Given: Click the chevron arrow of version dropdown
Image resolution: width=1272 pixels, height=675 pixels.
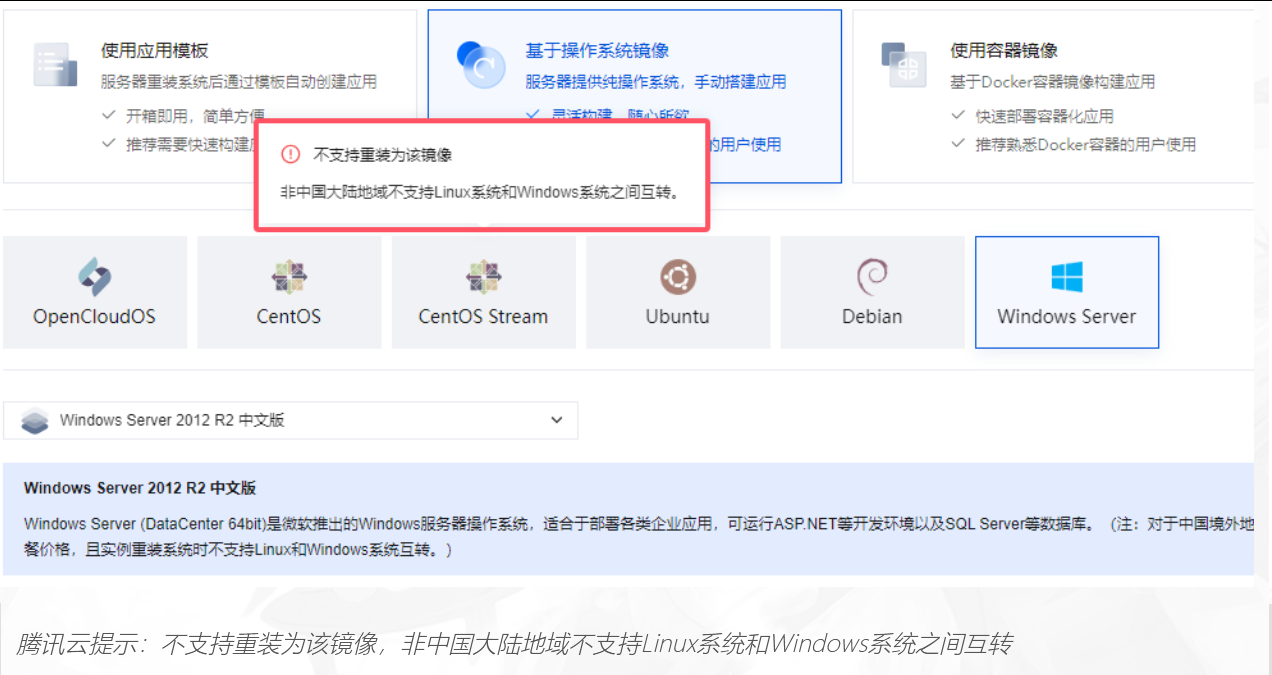Looking at the screenshot, I should pos(557,420).
